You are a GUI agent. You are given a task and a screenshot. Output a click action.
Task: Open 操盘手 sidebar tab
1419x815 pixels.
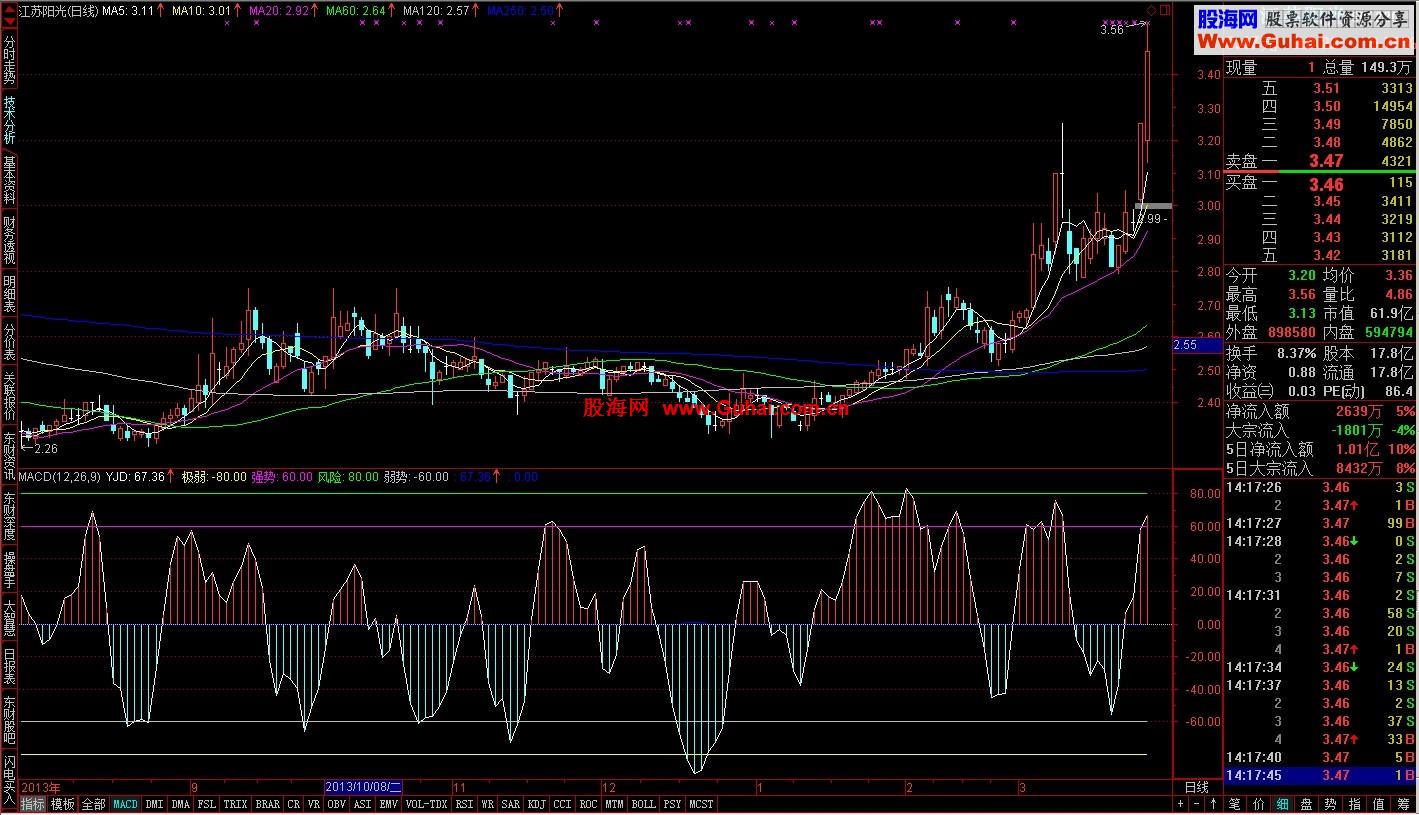pyautogui.click(x=9, y=569)
